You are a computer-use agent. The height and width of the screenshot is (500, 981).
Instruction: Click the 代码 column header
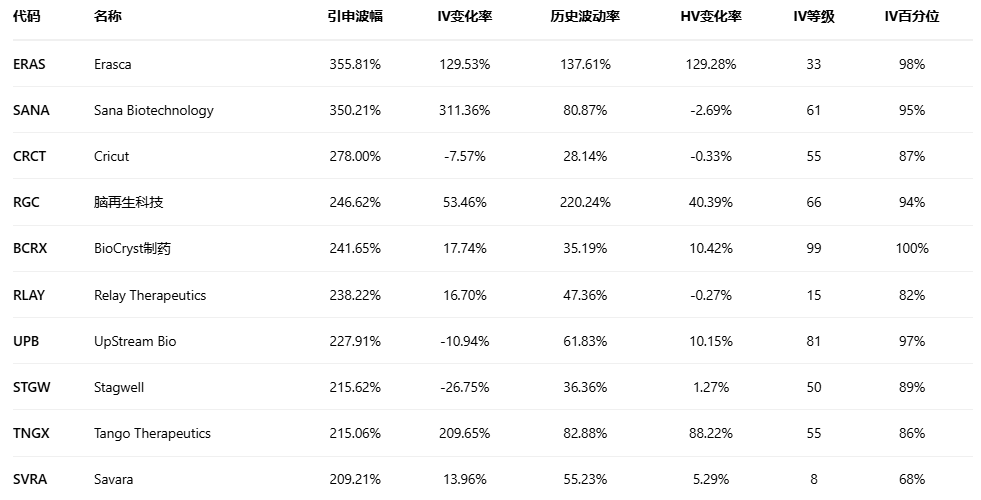coord(27,17)
